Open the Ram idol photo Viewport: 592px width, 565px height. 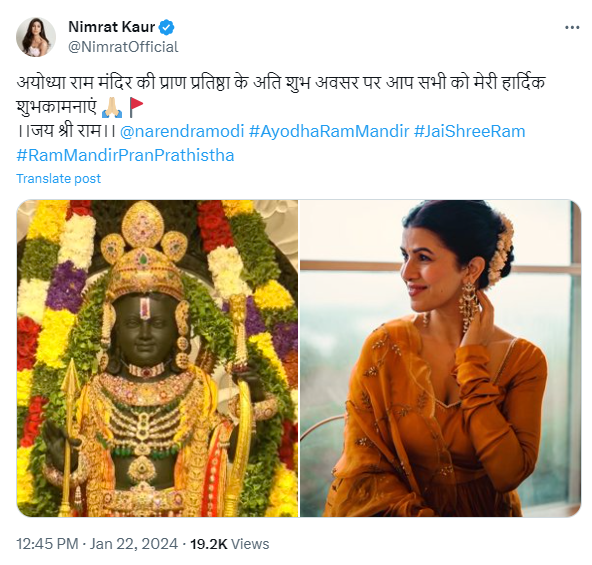pos(157,358)
